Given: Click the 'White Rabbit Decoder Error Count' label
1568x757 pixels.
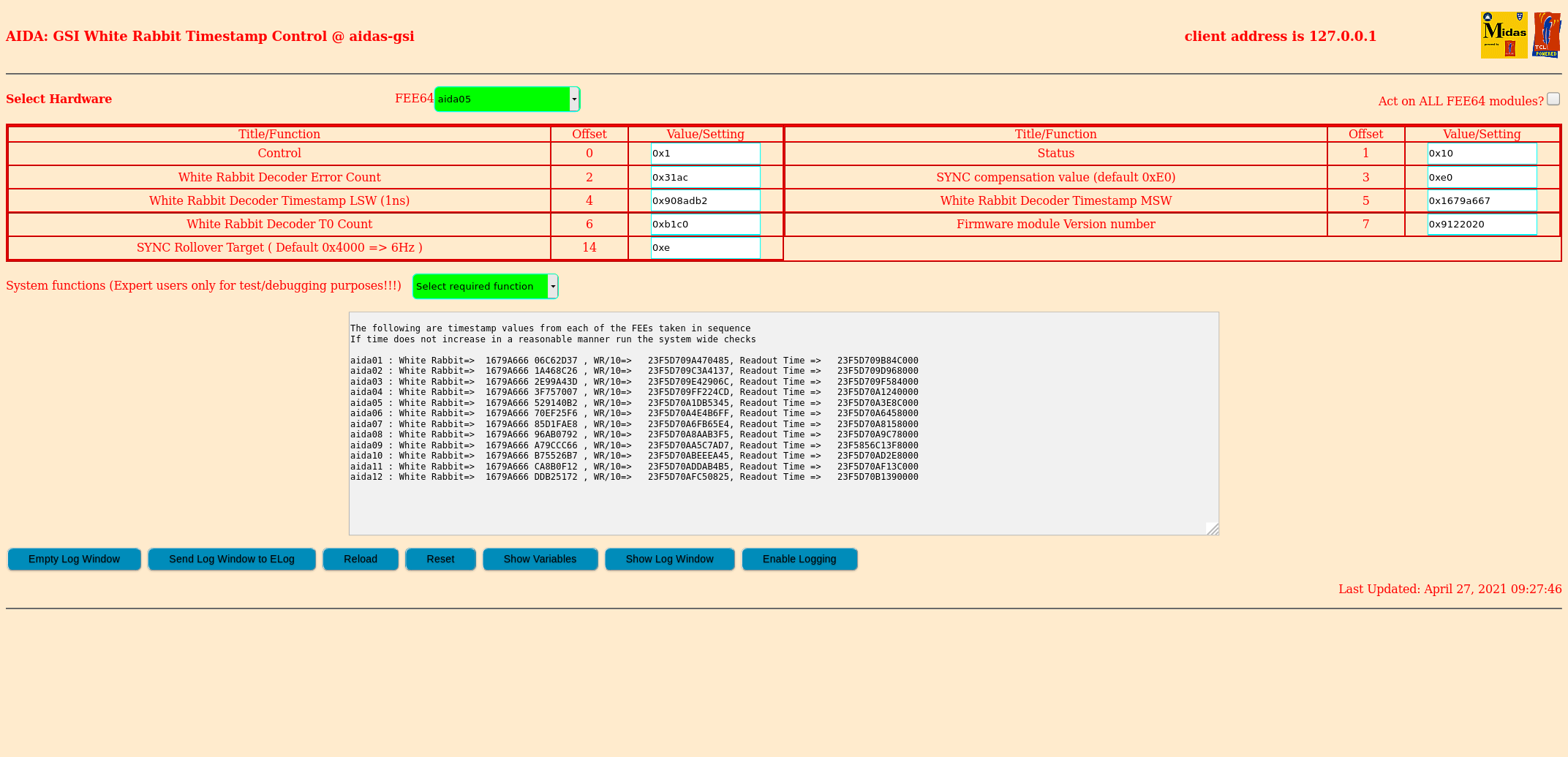Looking at the screenshot, I should click(x=279, y=177).
